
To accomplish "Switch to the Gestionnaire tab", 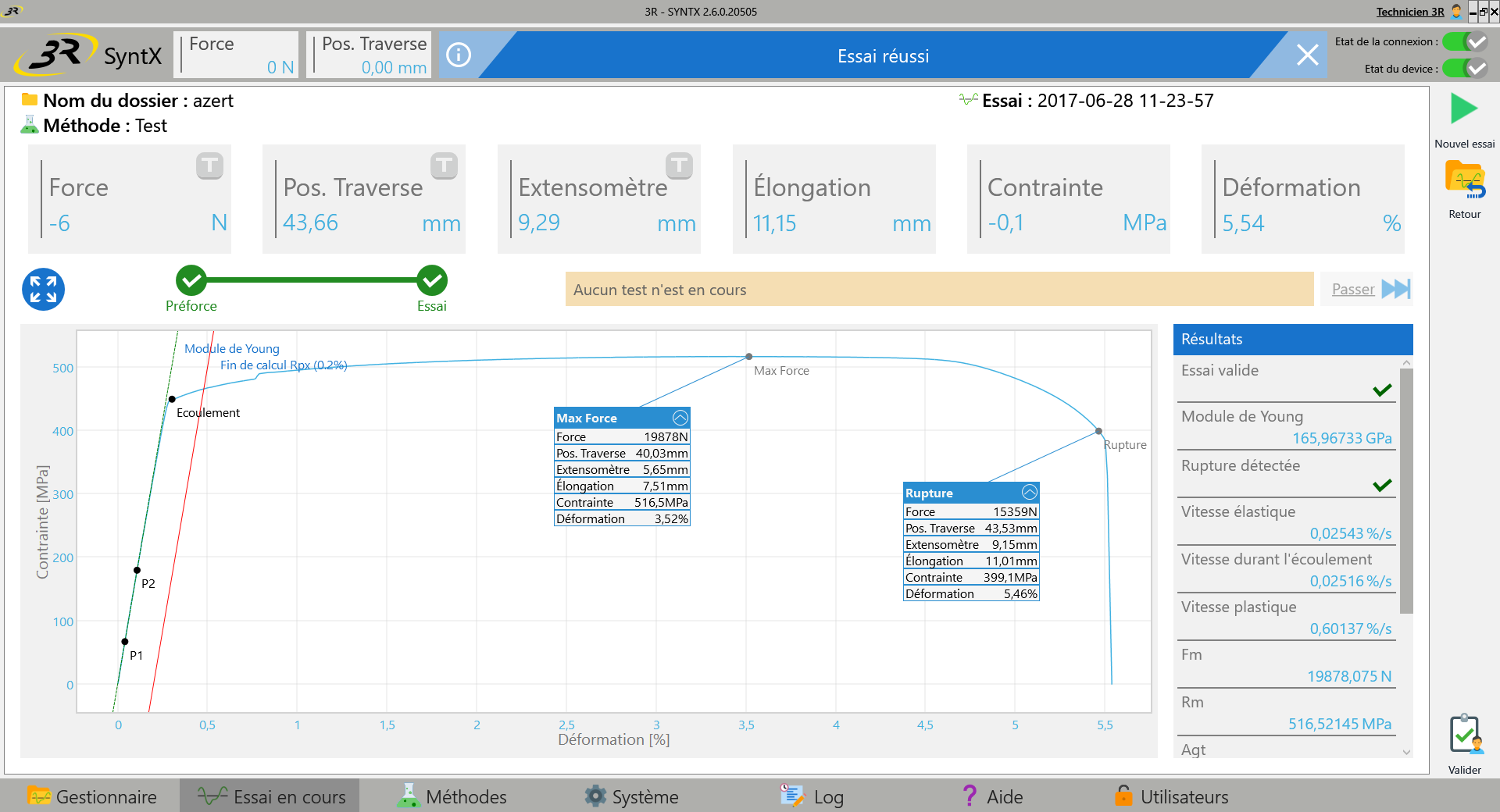I will [94, 796].
